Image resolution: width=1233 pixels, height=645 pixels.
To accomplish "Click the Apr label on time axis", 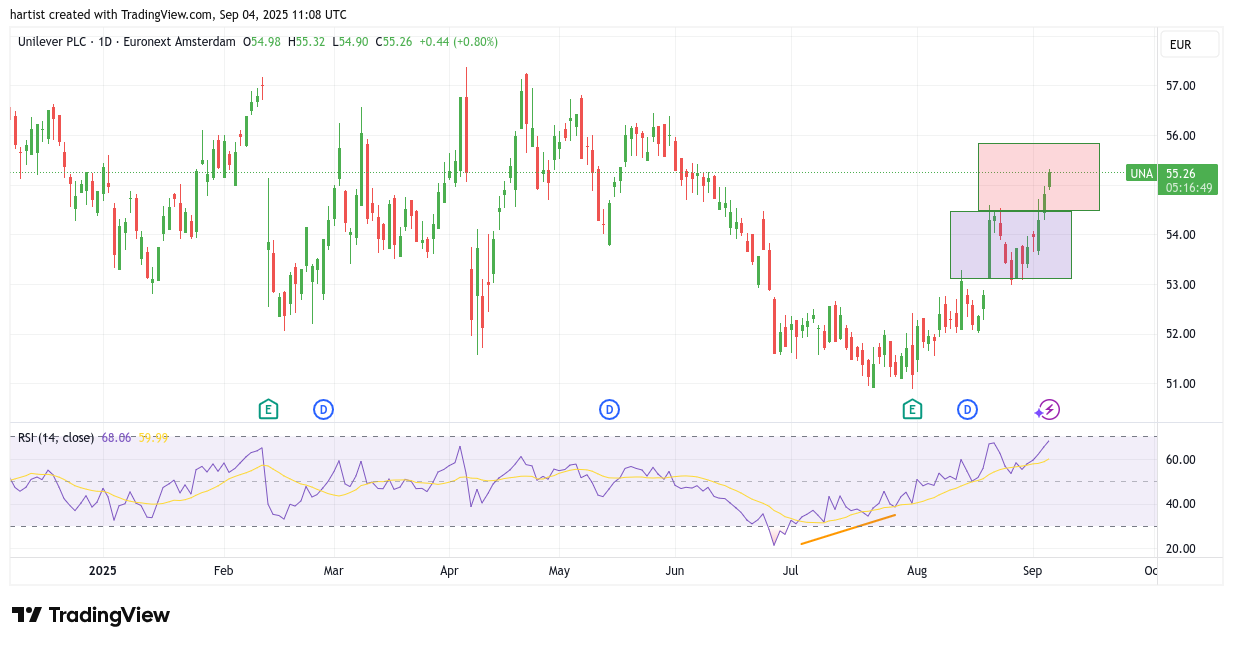I will coord(449,571).
